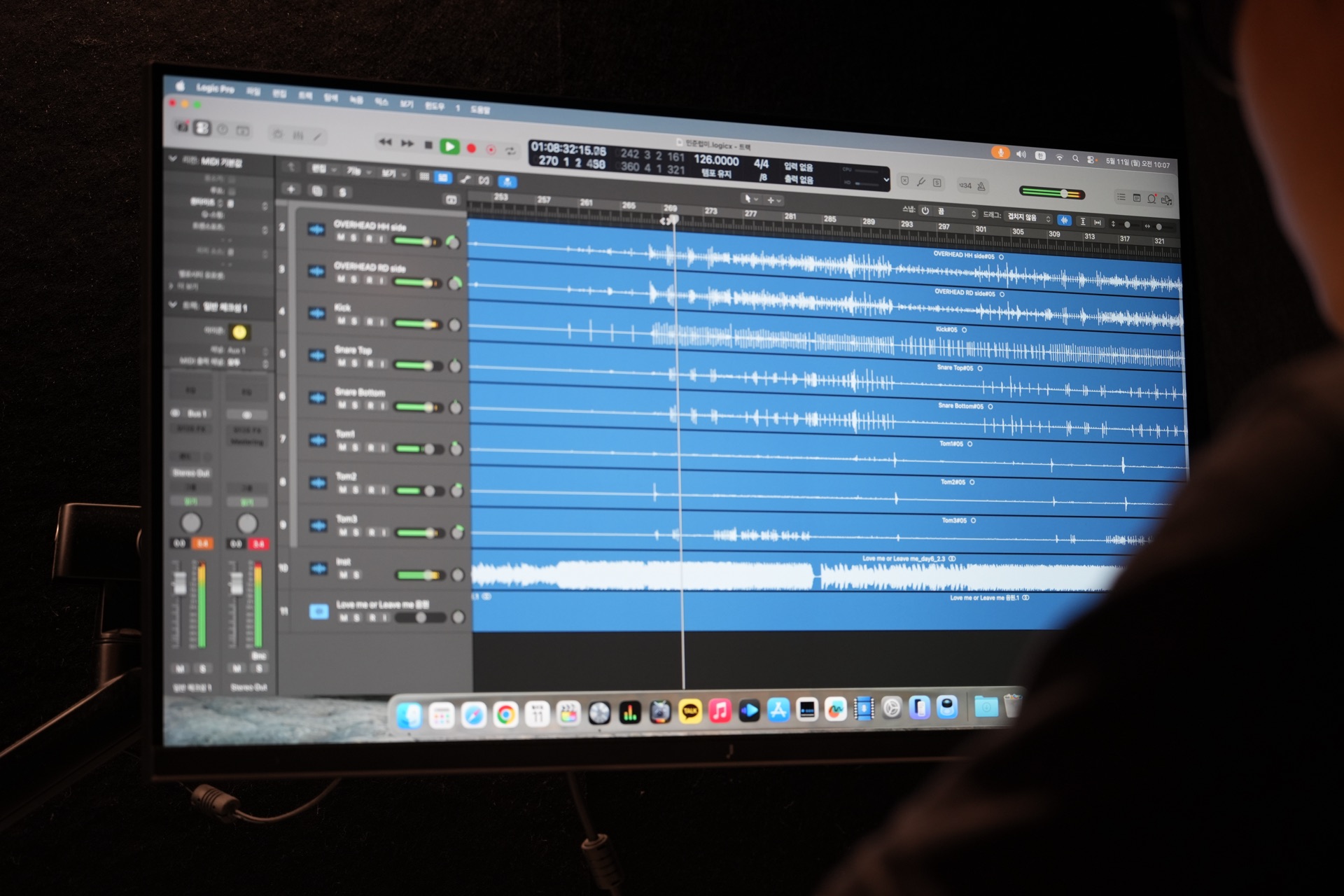
Task: Open the Smart Controls pane
Action: [x=277, y=134]
